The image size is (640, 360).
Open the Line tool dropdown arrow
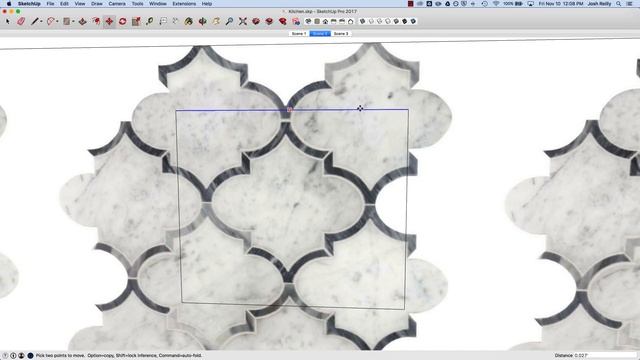point(41,22)
